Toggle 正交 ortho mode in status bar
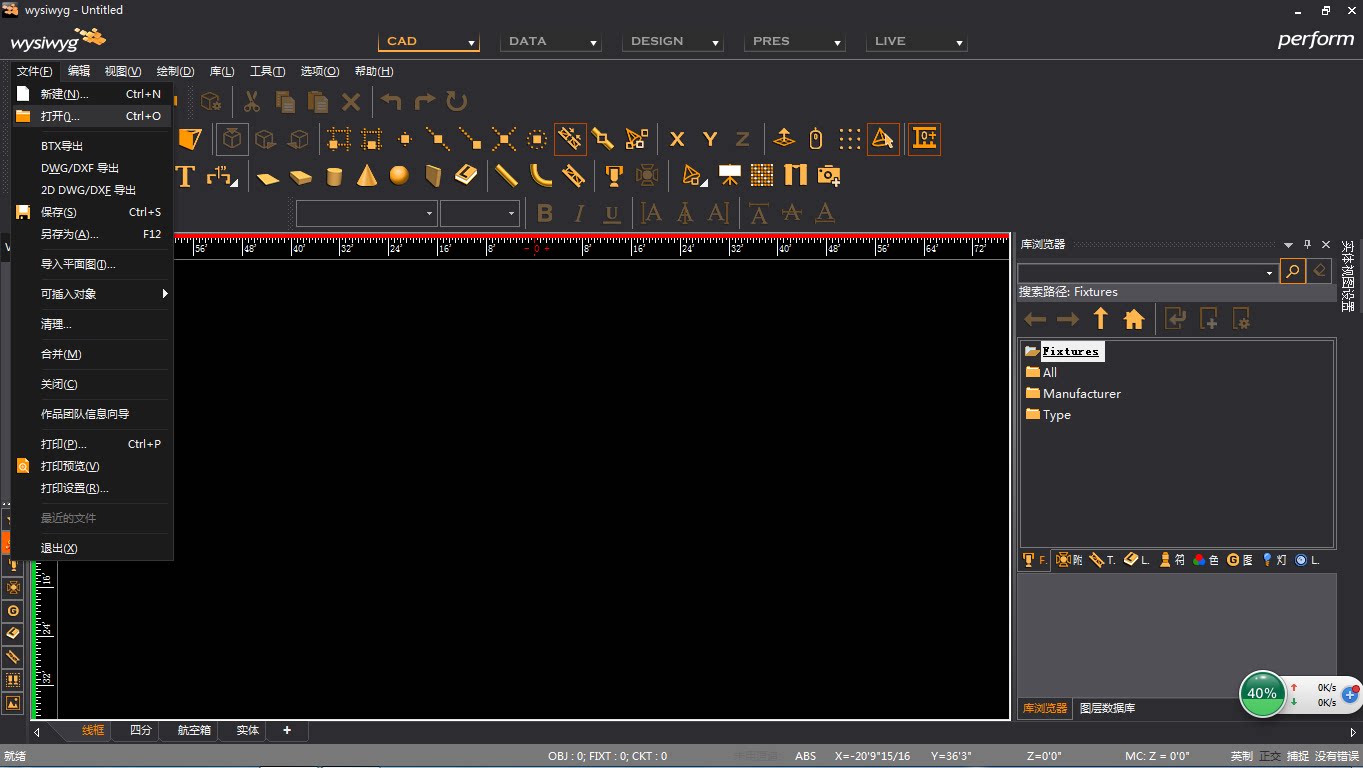This screenshot has width=1363, height=768. click(1269, 756)
